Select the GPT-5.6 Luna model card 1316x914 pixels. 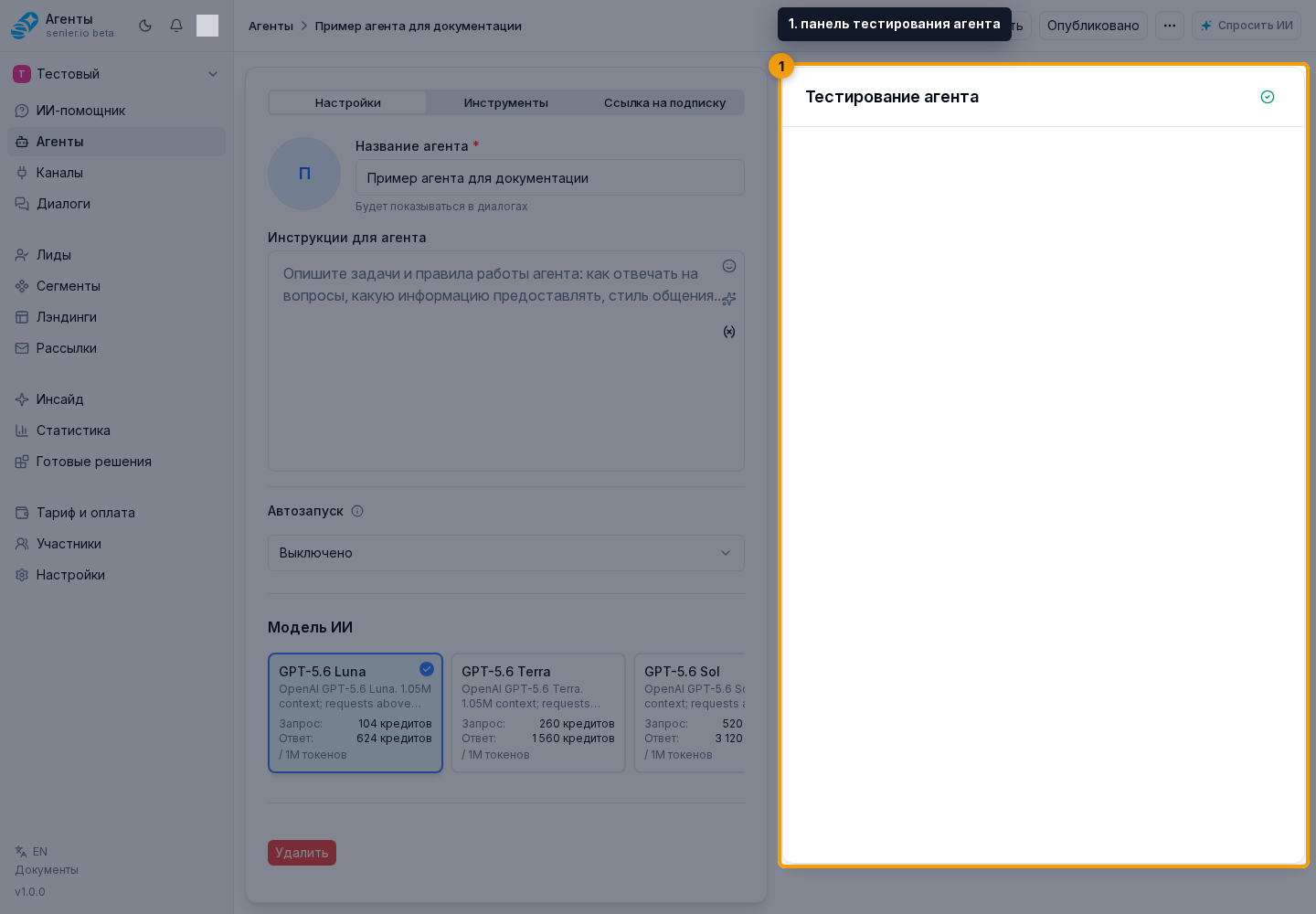point(356,713)
